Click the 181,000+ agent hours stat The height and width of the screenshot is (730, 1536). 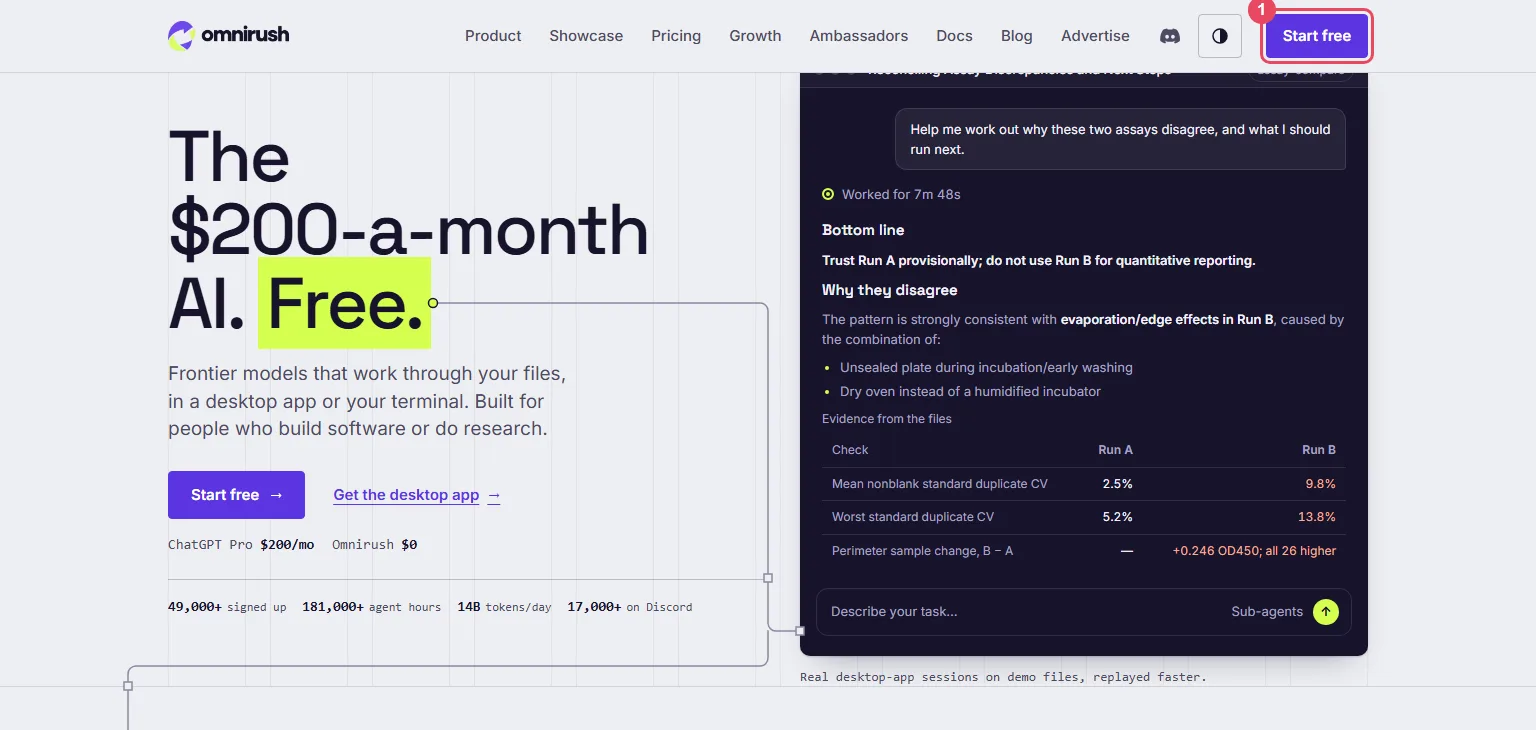click(x=371, y=607)
